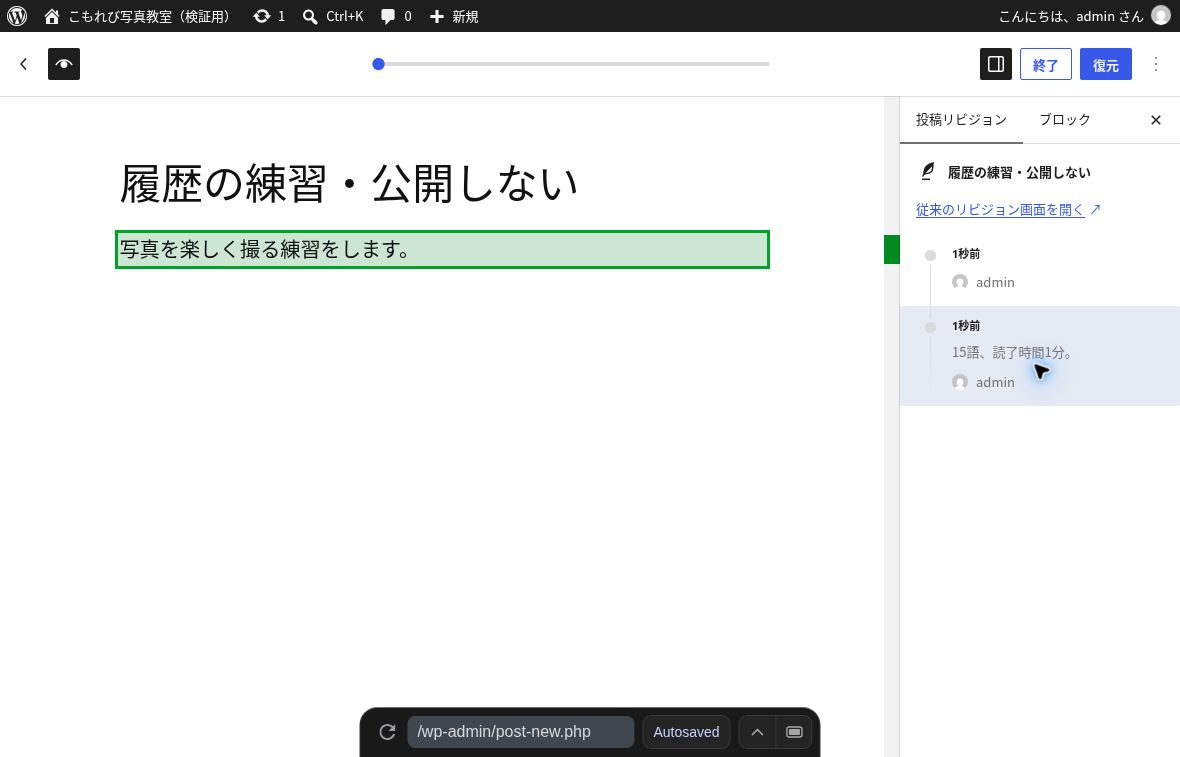1180x757 pixels.
Task: Select the first 1秒前 revision without word count
Action: coord(1040,269)
